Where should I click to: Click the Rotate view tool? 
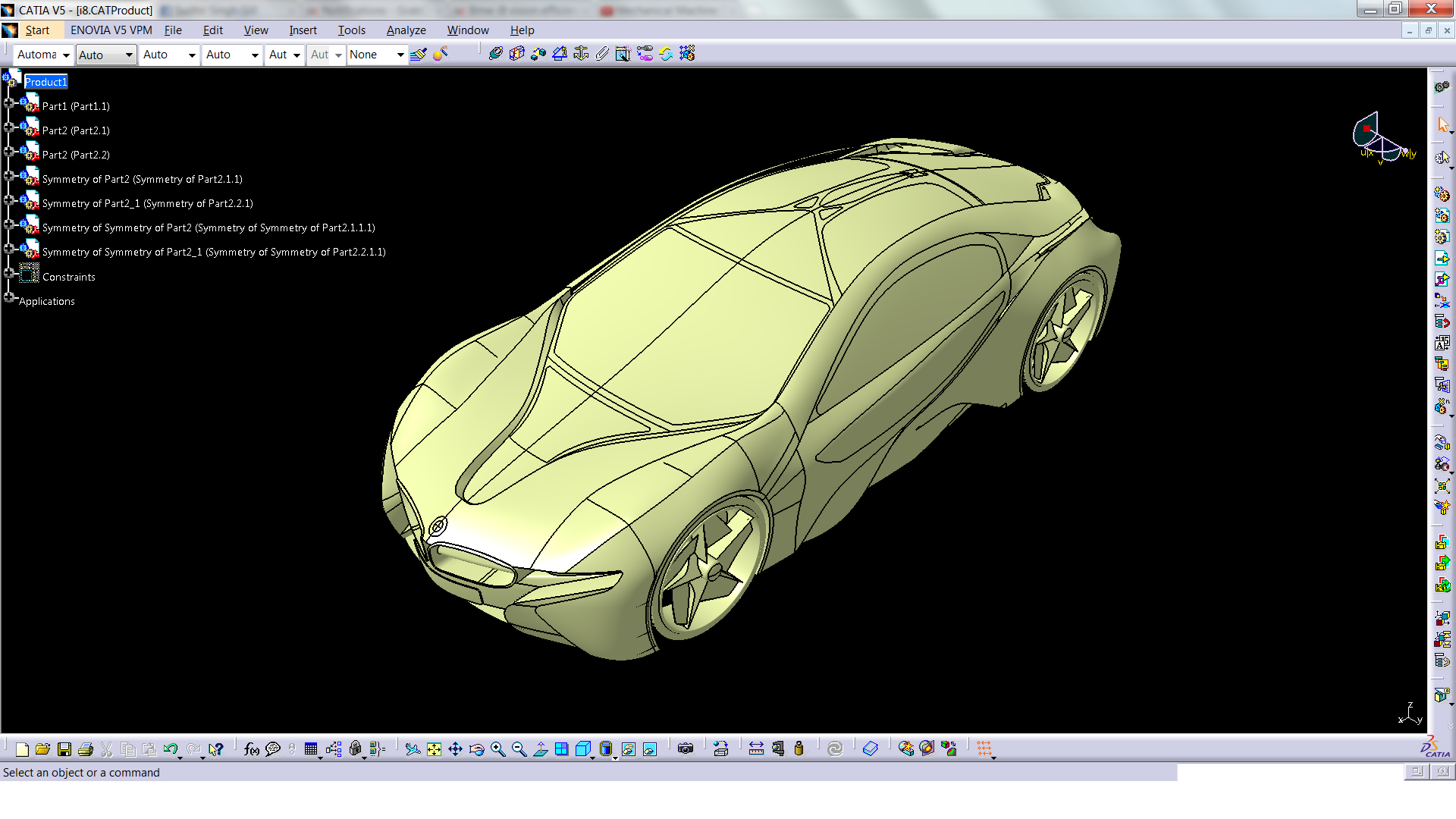point(476,749)
